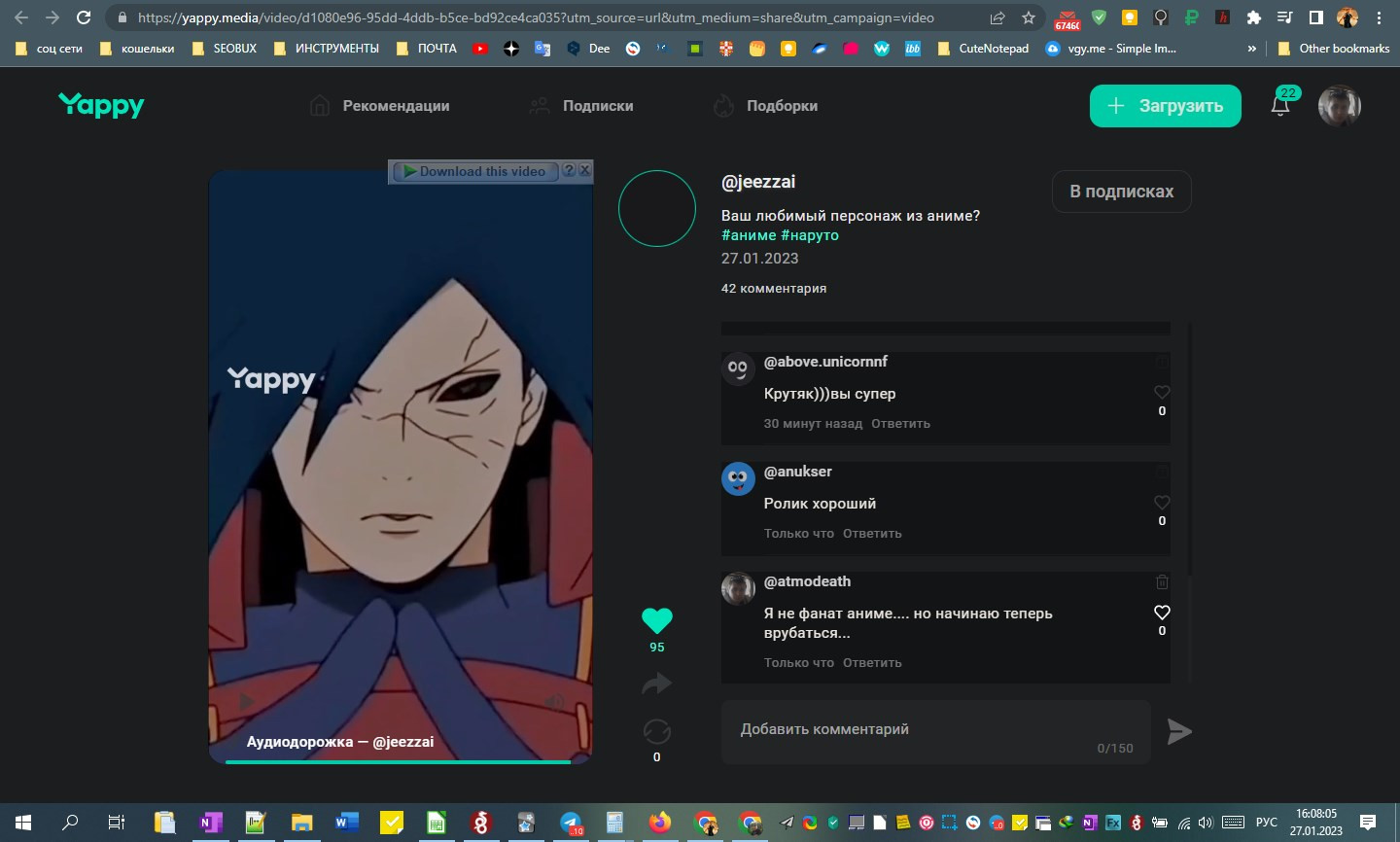Screen dimensions: 1400x842
Task: Open the ПОЧТА bookmarks folder
Action: [x=427, y=49]
